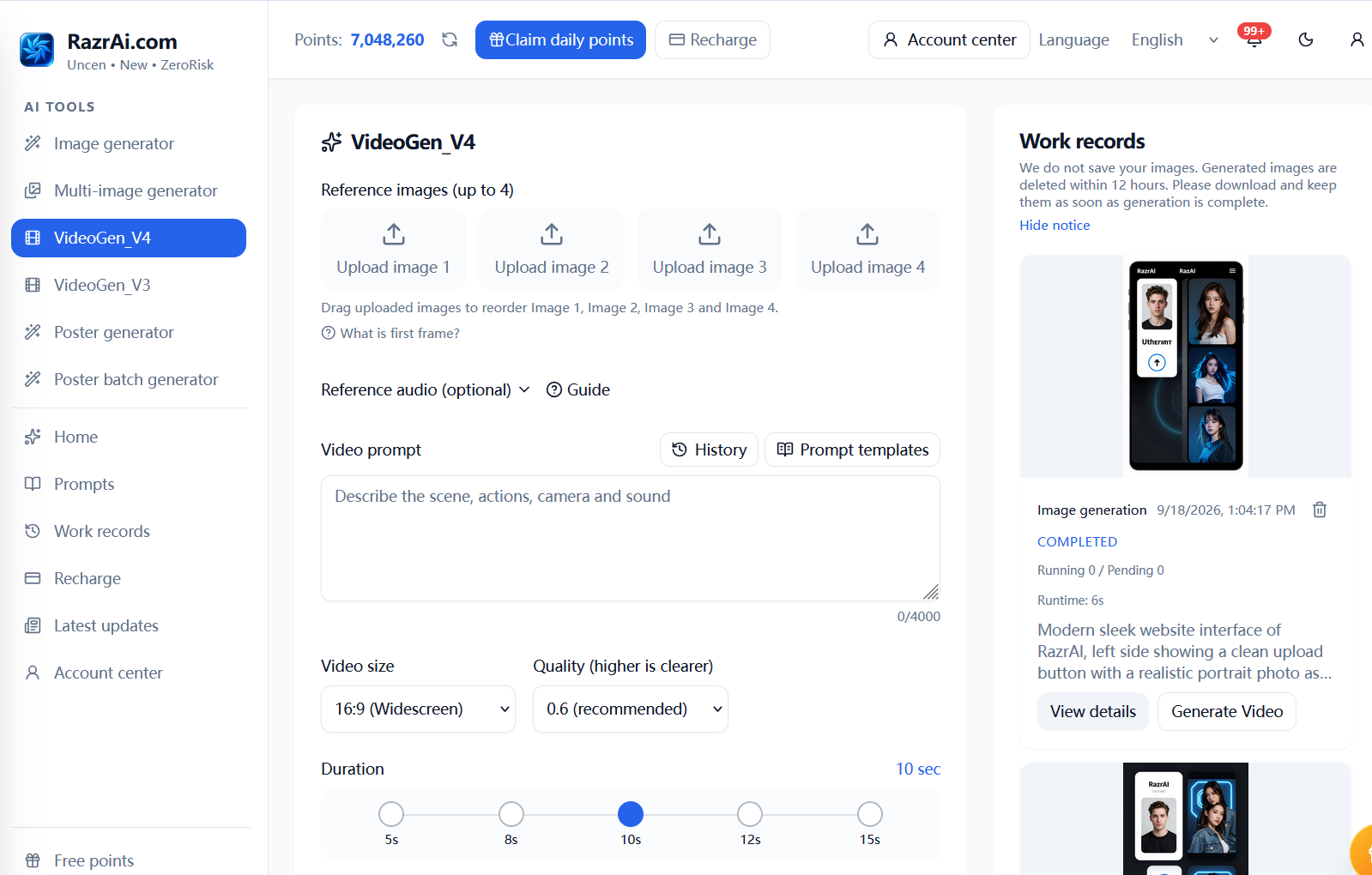1372x875 pixels.
Task: Open Image generator in sidebar
Action: click(x=129, y=143)
